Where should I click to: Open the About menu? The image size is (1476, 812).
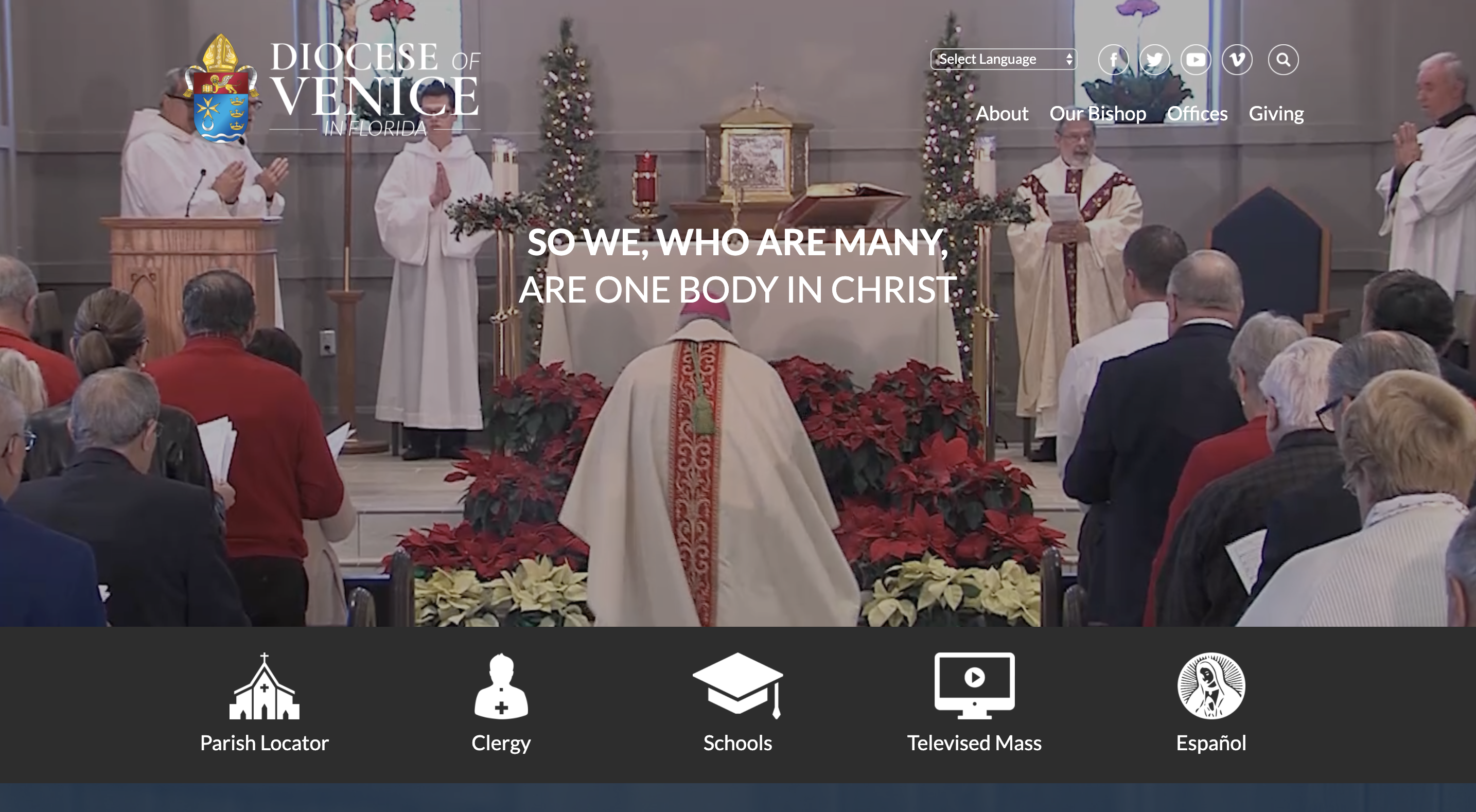pos(1001,113)
